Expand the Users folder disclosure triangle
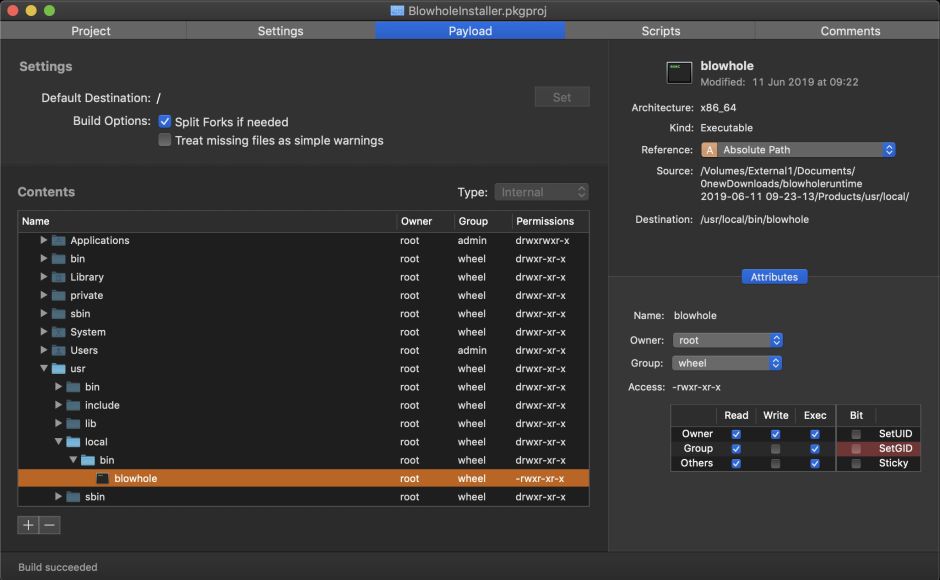Viewport: 940px width, 580px height. click(44, 350)
